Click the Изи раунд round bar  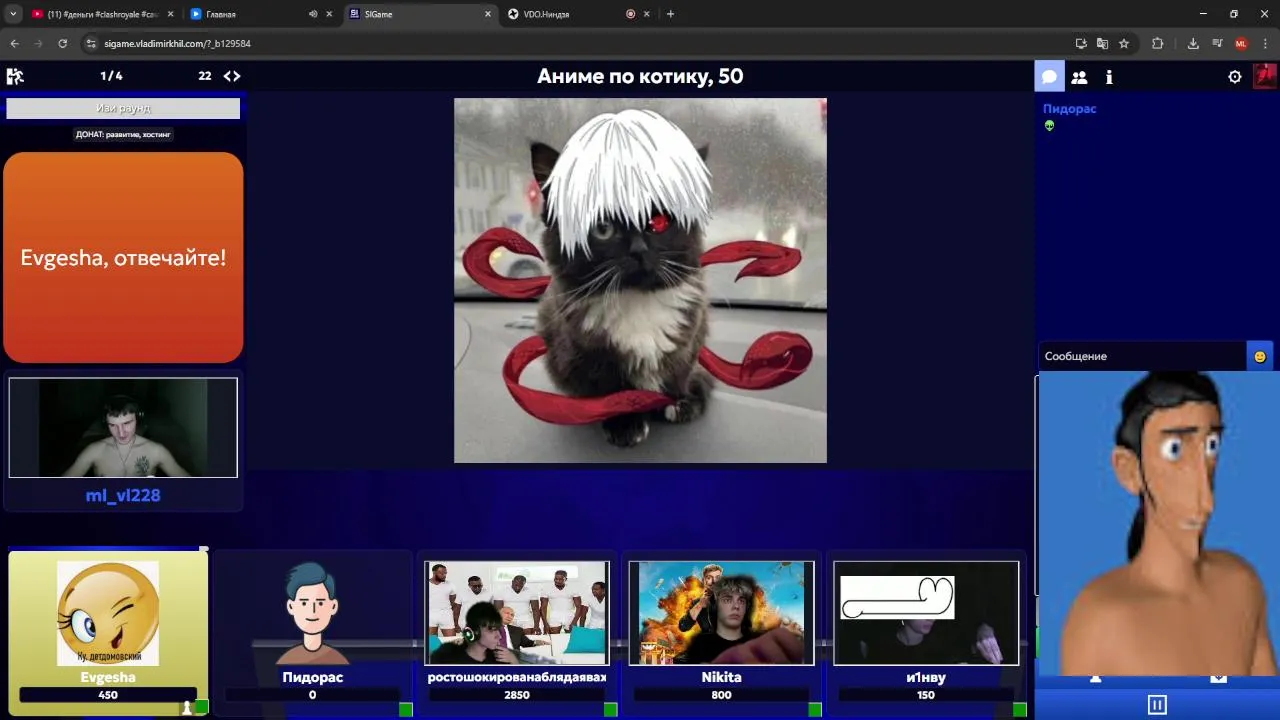tap(123, 108)
